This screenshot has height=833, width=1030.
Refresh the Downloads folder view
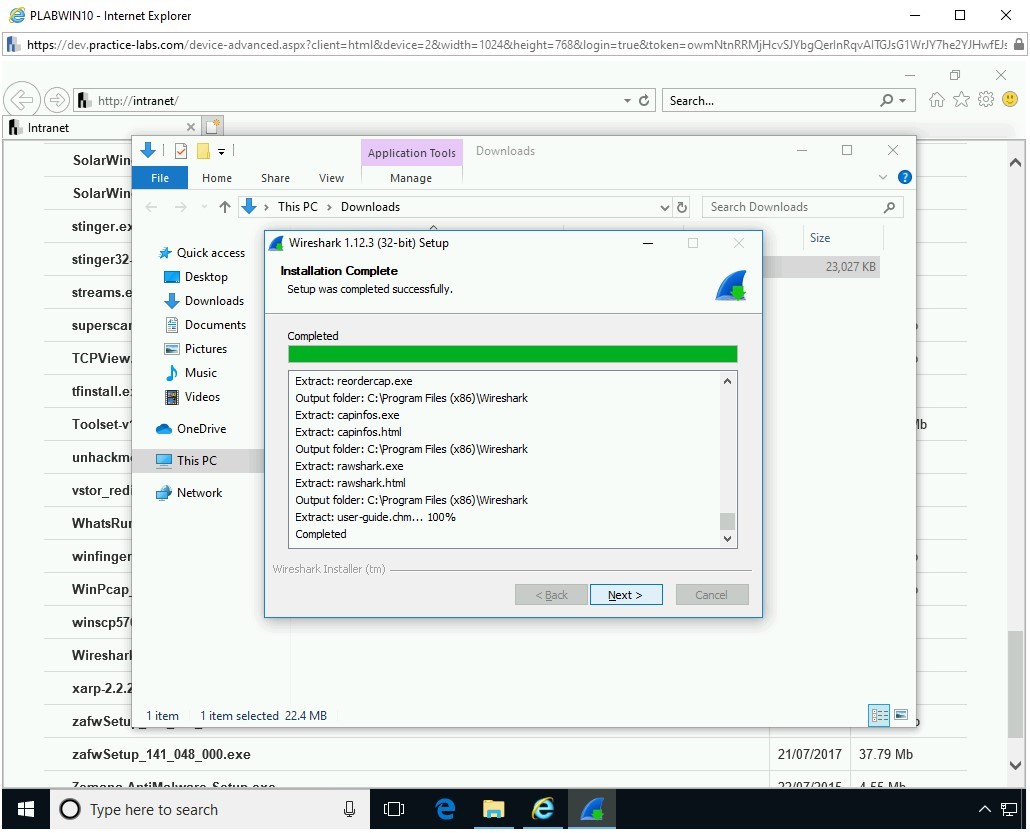[x=682, y=207]
